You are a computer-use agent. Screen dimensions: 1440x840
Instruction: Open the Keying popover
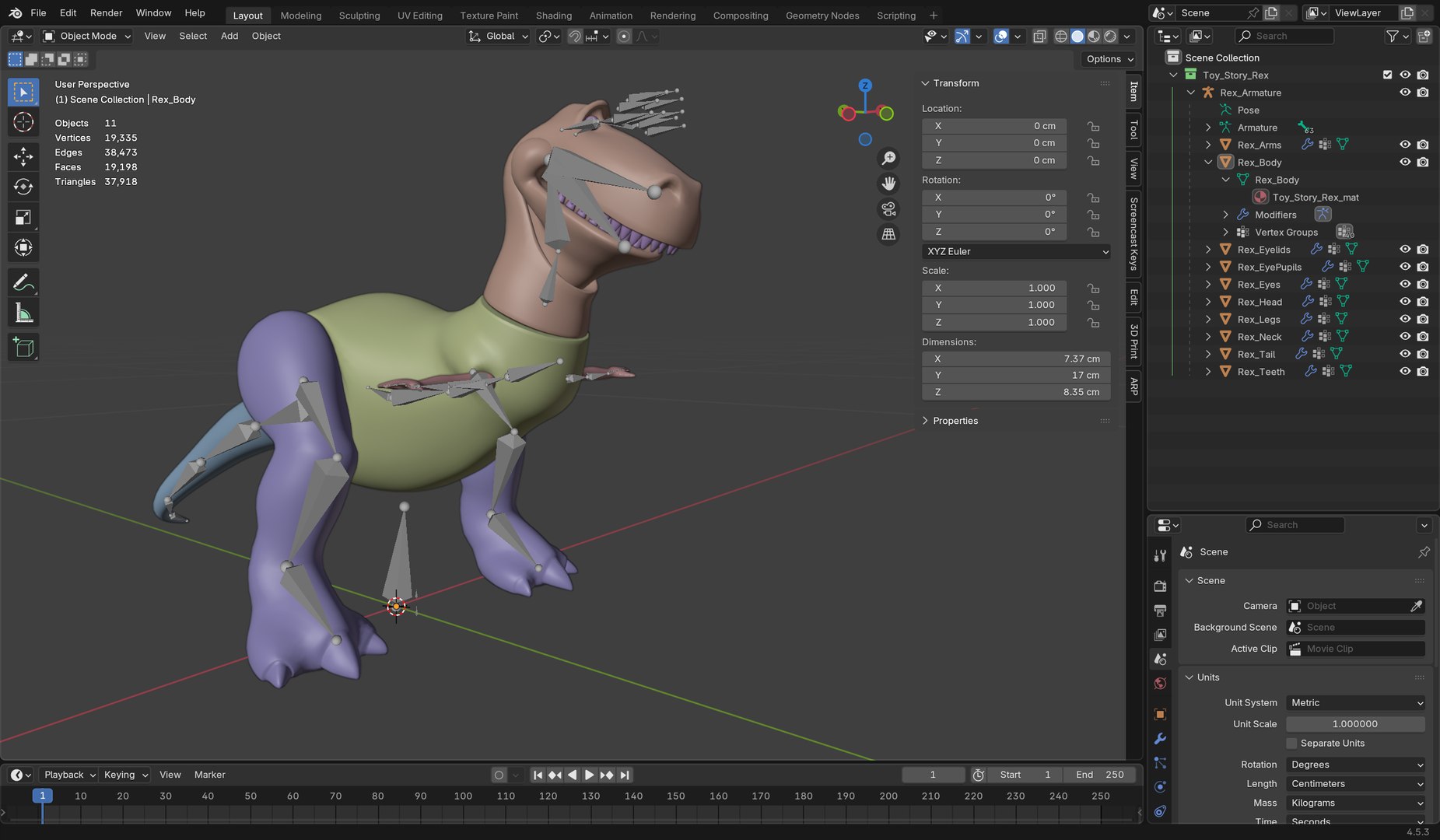pyautogui.click(x=125, y=775)
